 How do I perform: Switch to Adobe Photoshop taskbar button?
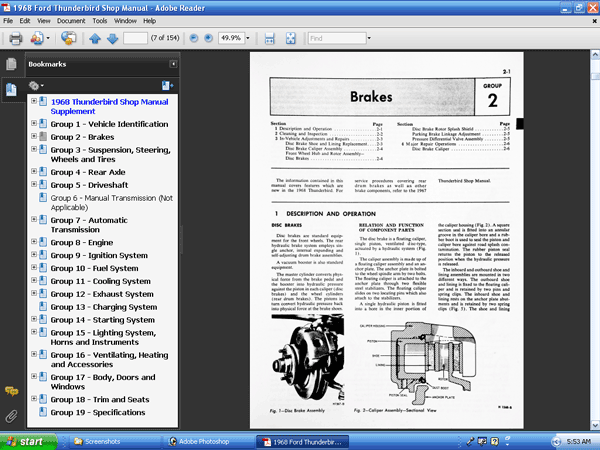208,442
